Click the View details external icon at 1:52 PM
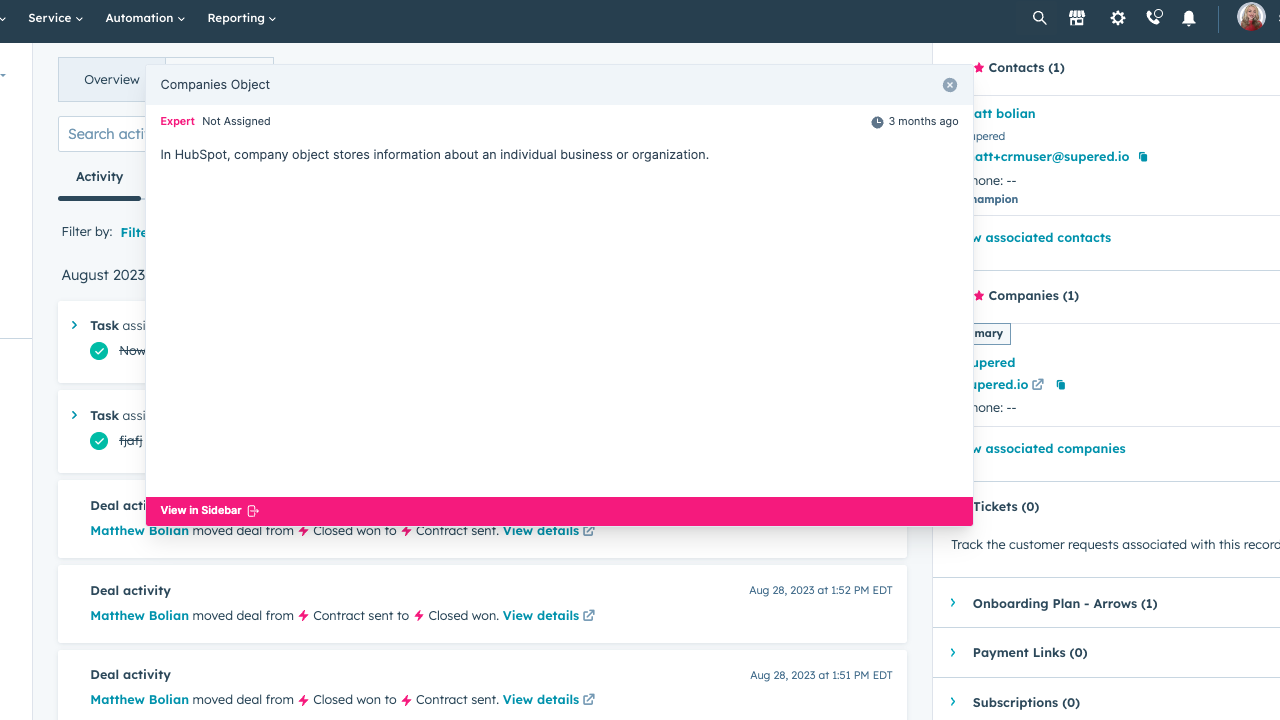Viewport: 1280px width, 720px height. click(x=589, y=615)
